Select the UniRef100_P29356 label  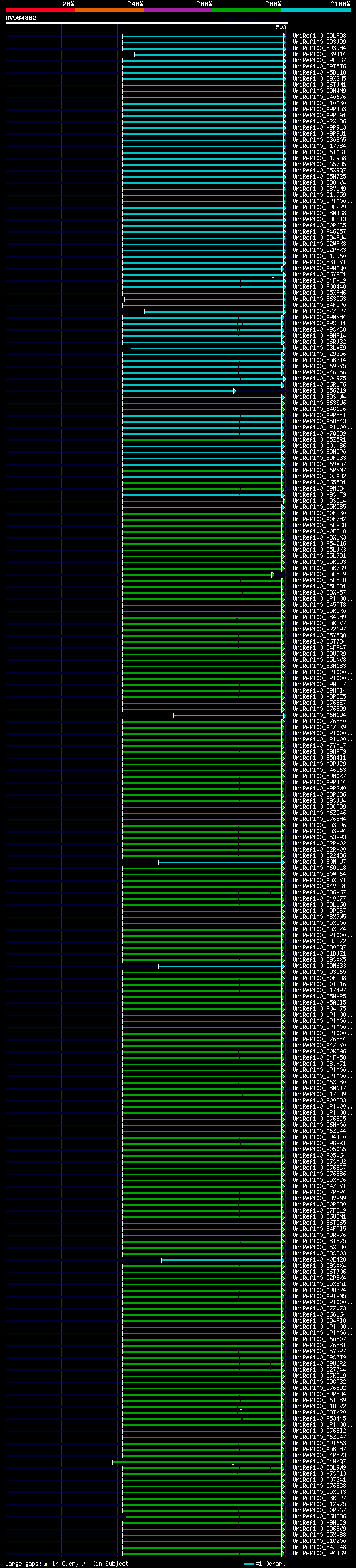319,354
